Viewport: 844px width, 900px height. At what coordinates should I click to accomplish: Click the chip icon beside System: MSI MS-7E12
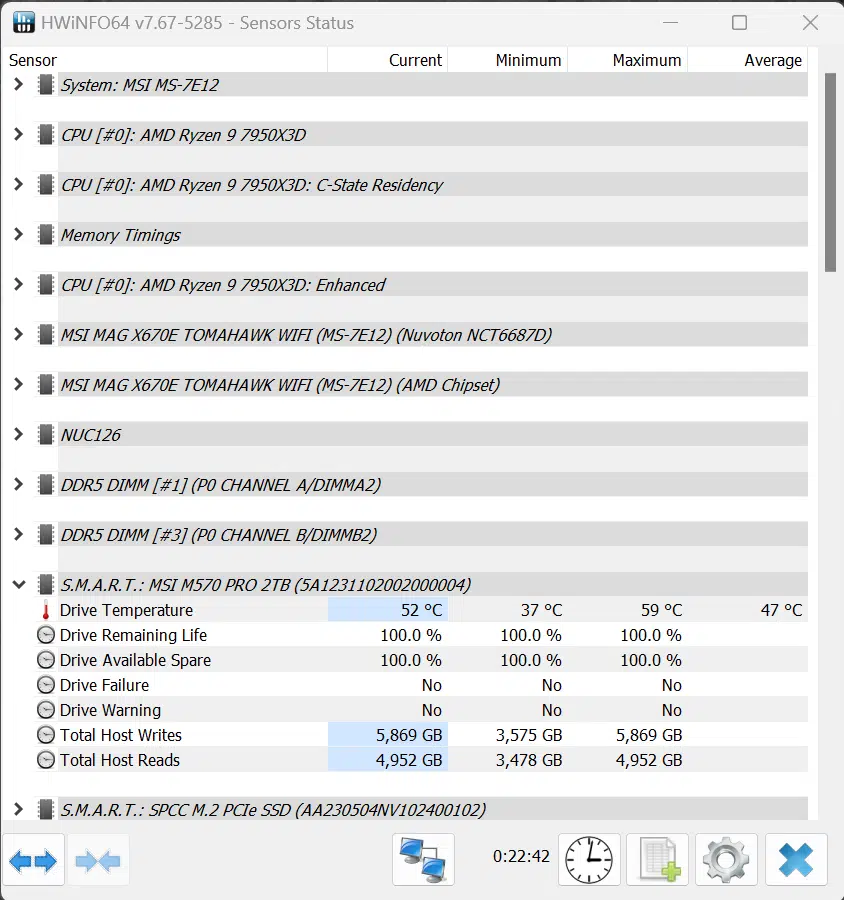[x=46, y=85]
